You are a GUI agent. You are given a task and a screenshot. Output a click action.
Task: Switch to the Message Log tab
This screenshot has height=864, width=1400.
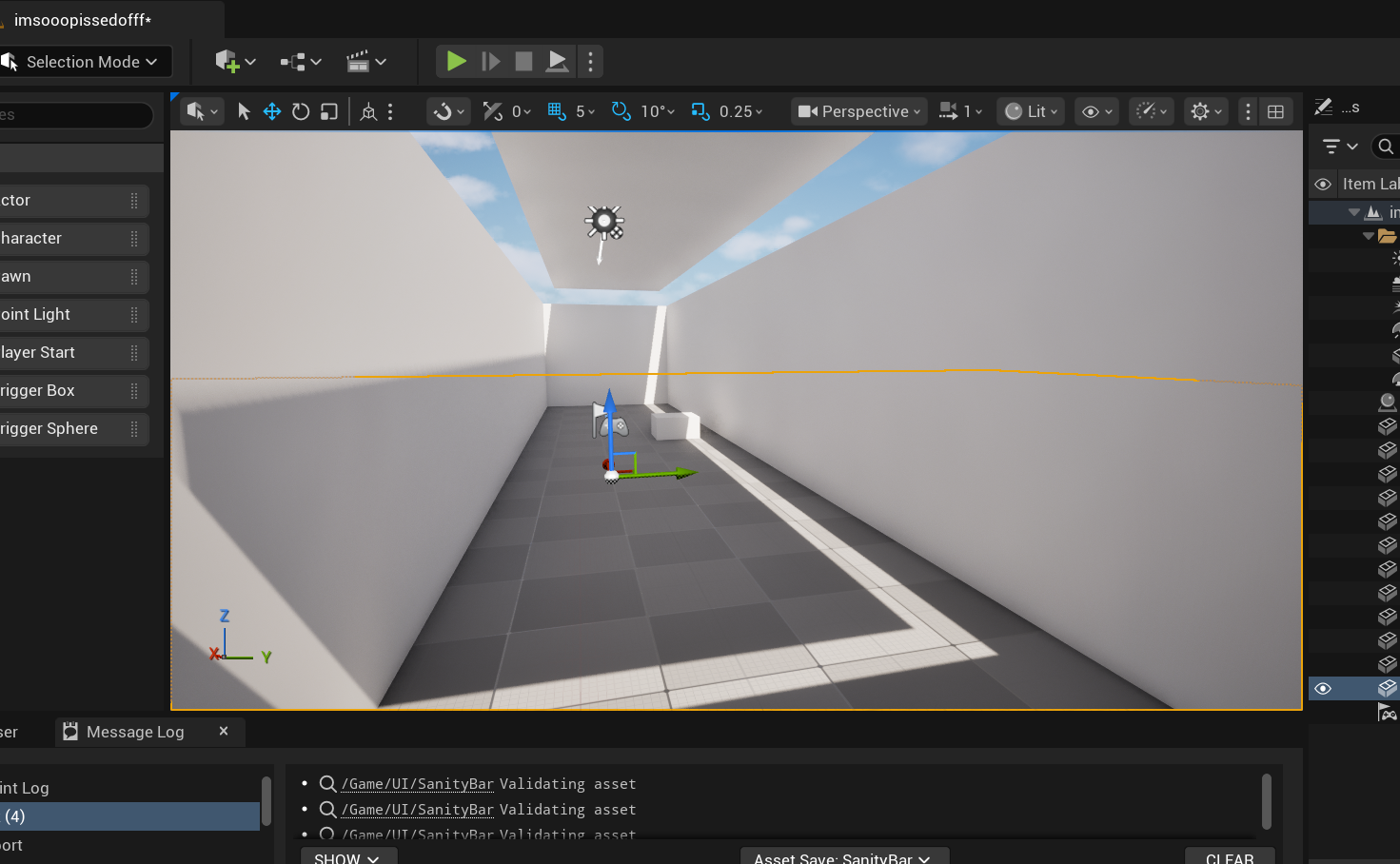click(x=135, y=731)
